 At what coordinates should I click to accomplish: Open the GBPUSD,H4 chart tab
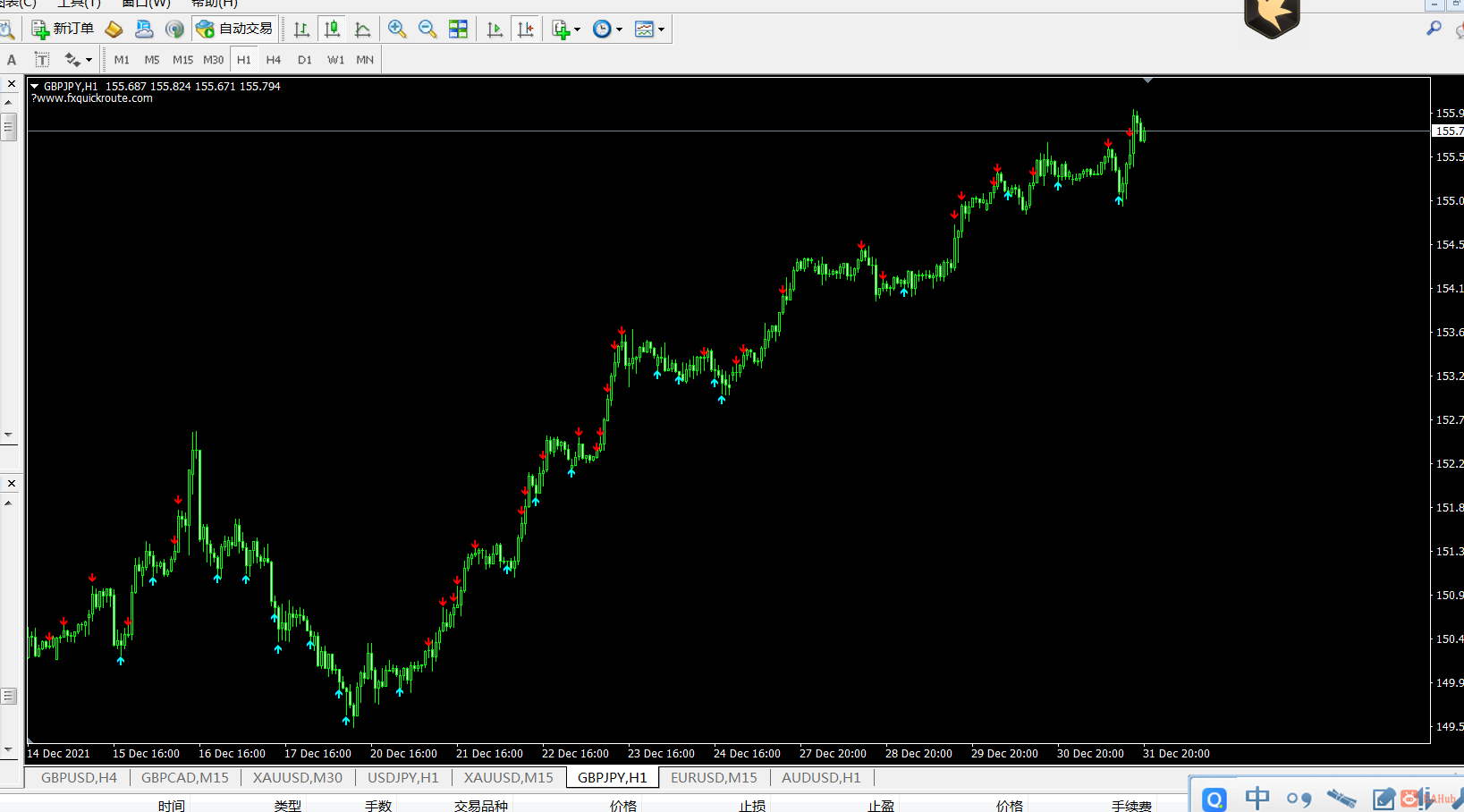79,778
